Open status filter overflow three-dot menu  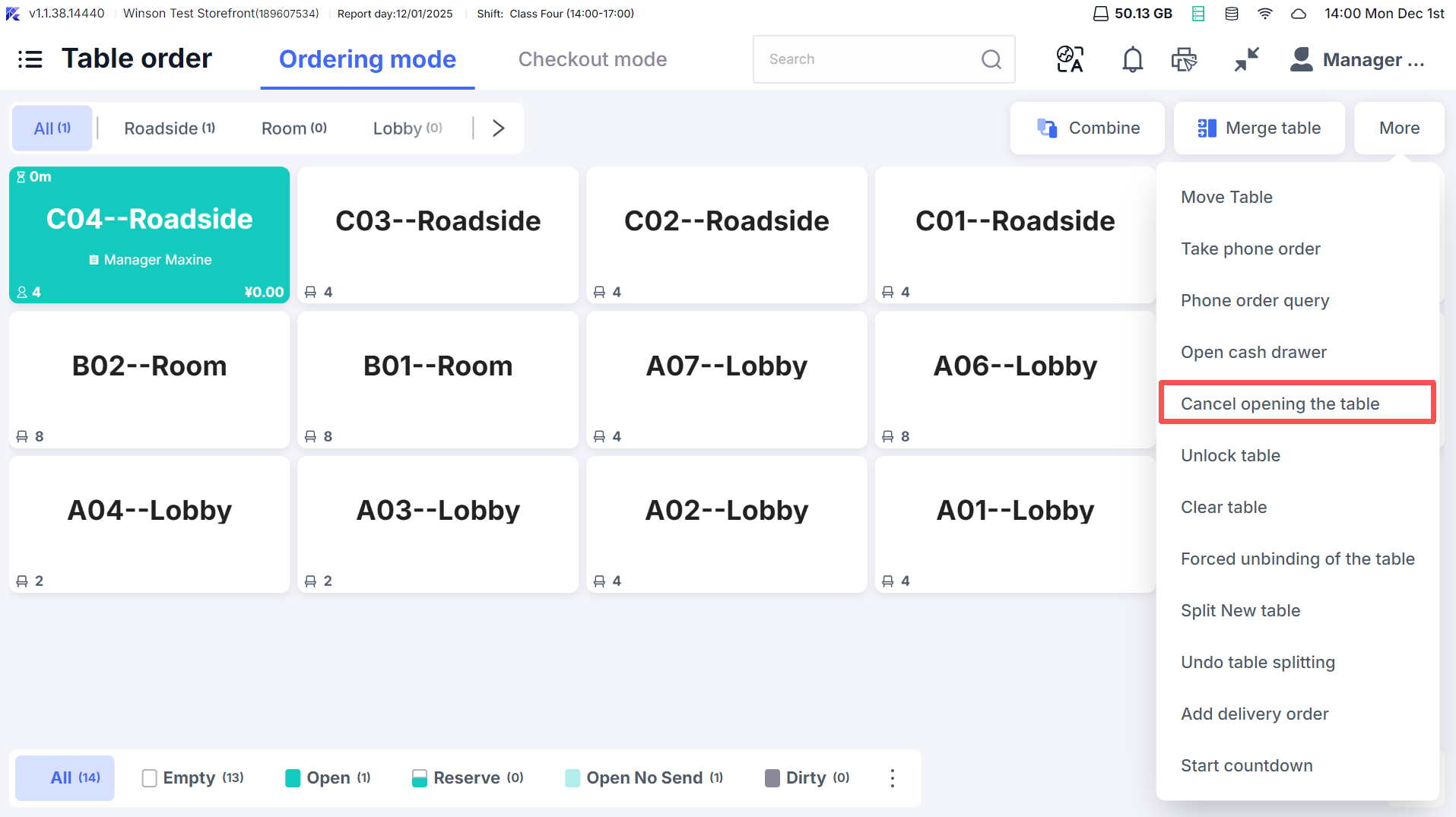point(892,777)
